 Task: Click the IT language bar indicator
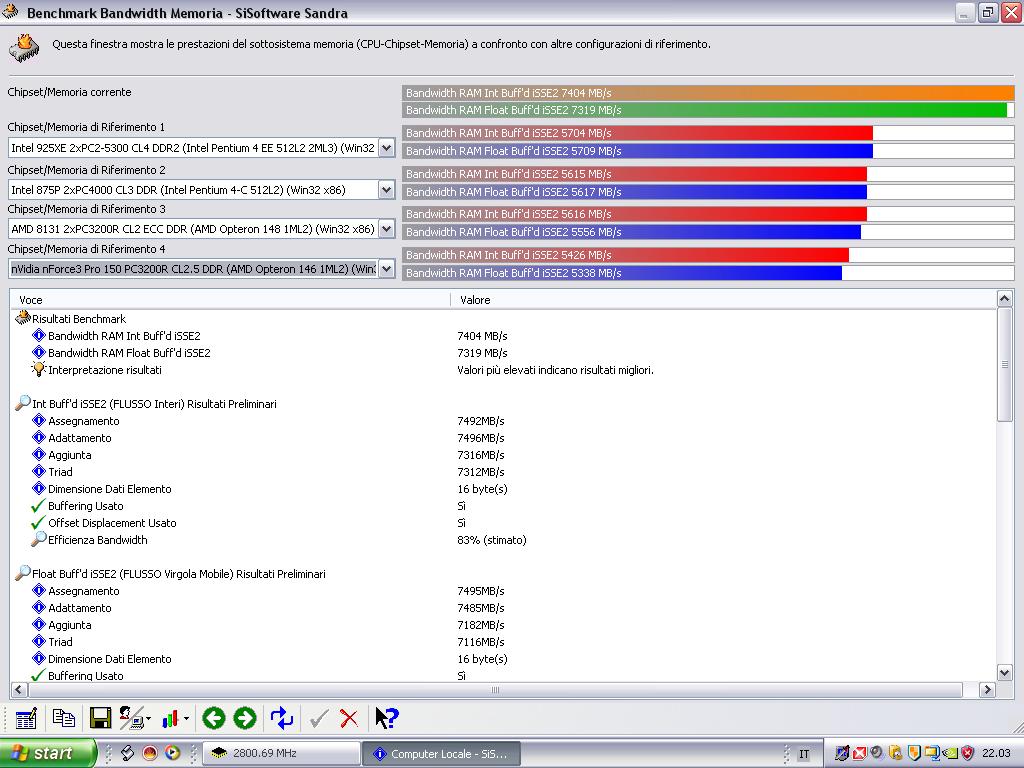(x=804, y=754)
